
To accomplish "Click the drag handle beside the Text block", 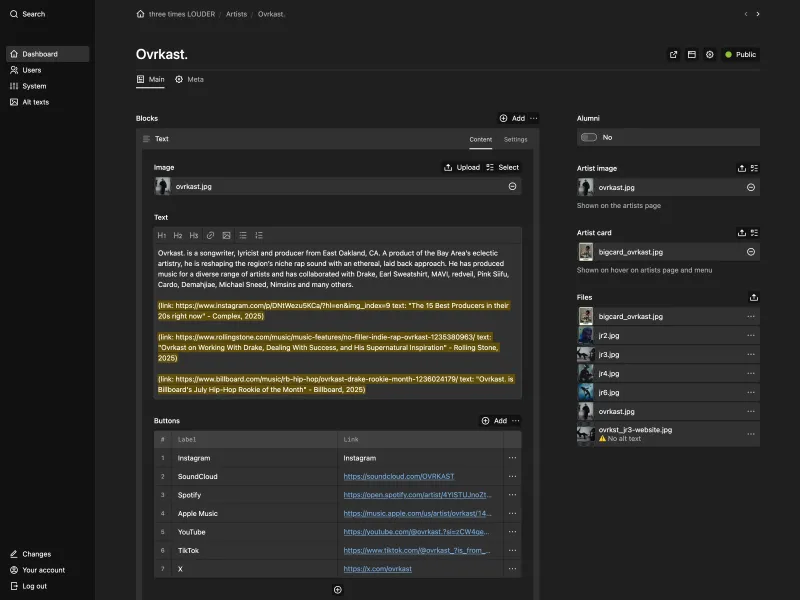I will (143, 138).
